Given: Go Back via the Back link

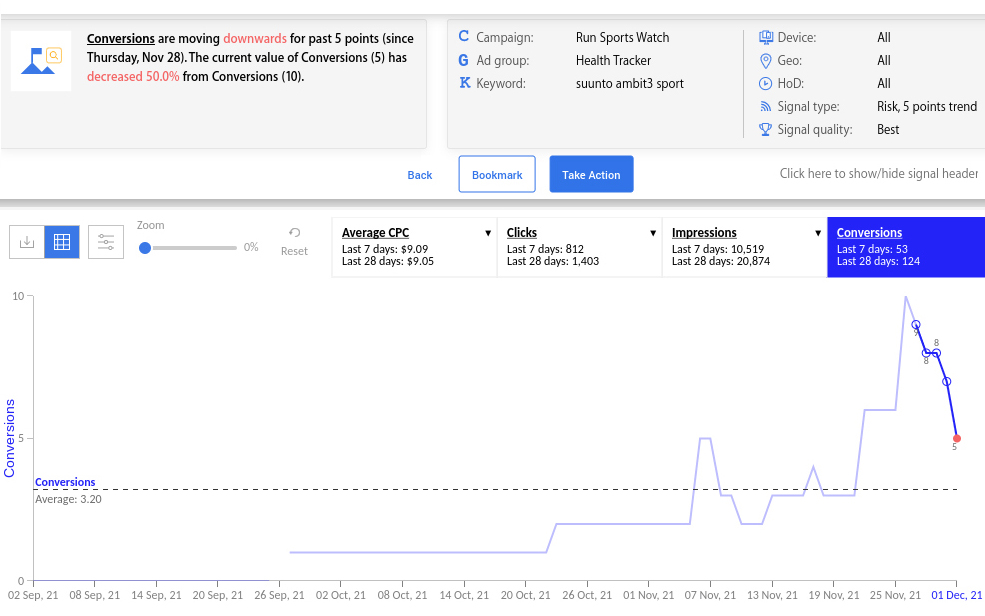Looking at the screenshot, I should click(420, 175).
